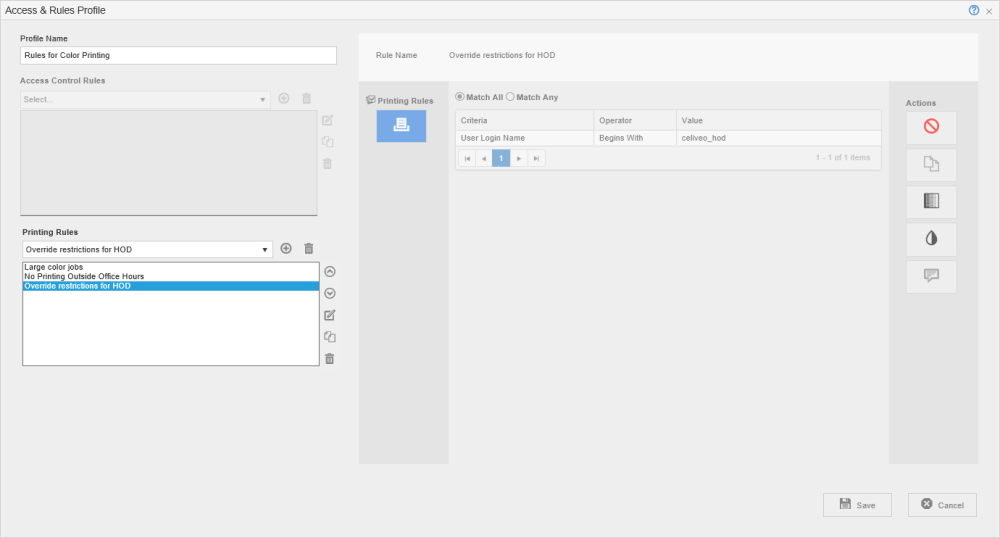
Task: Click page 1 in the pager
Action: [x=501, y=158]
